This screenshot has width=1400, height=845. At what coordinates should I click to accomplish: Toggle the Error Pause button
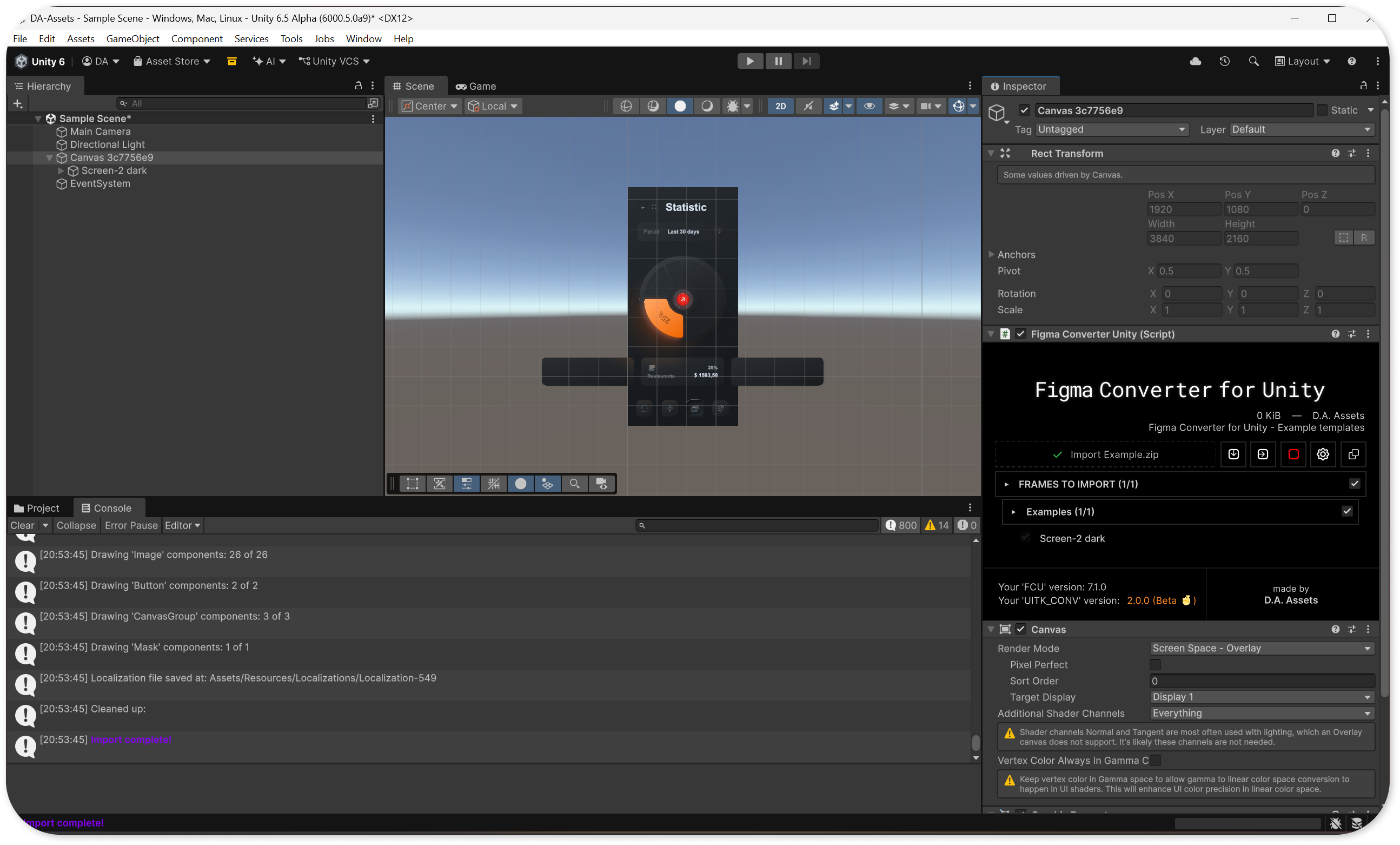click(131, 526)
